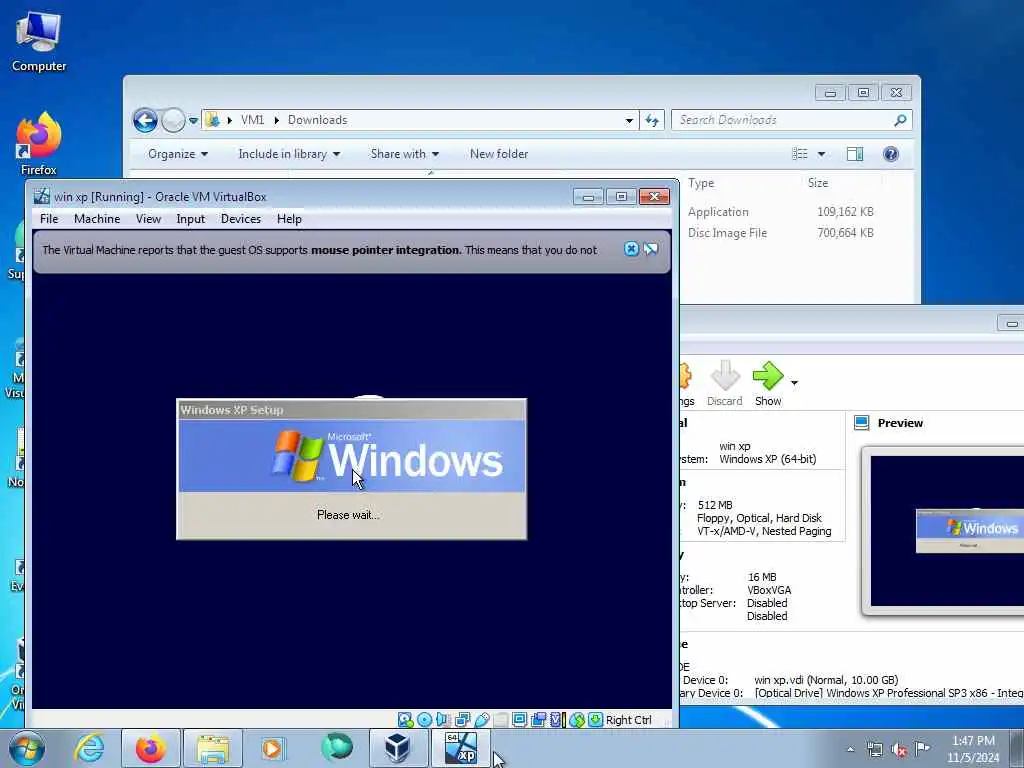Show hidden system tray icons arrow

point(850,749)
